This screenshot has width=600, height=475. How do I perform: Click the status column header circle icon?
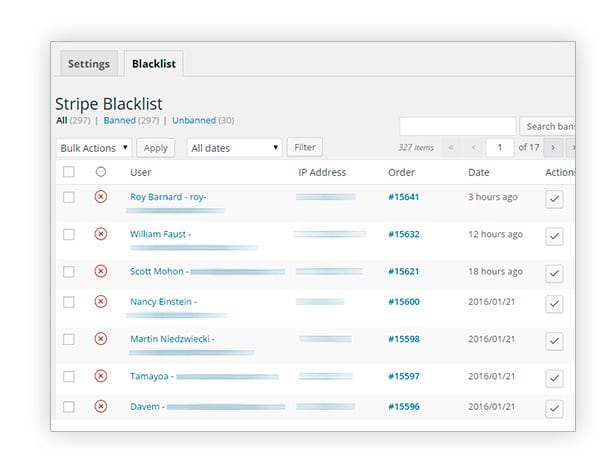click(101, 172)
